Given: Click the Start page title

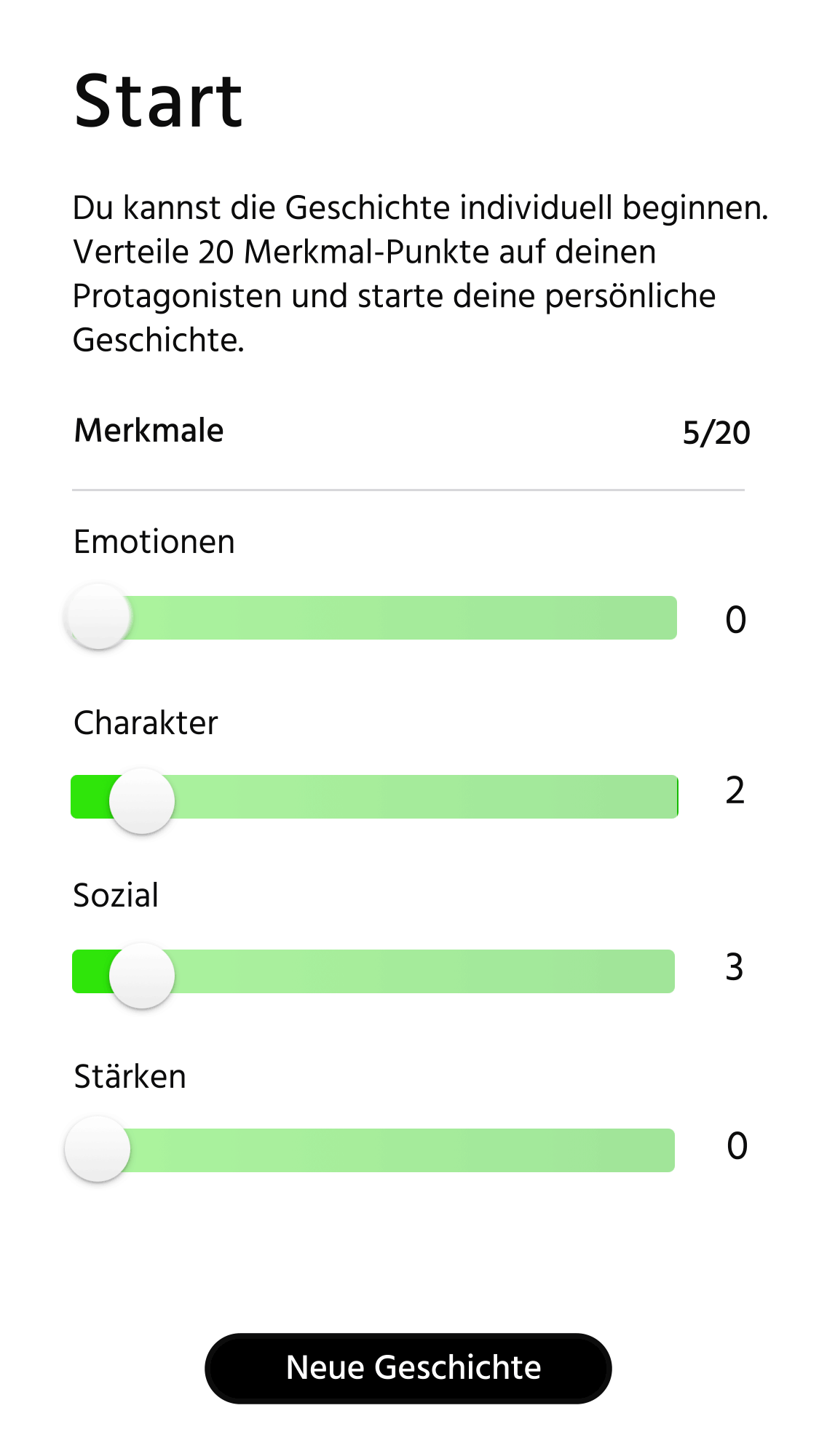Looking at the screenshot, I should click(158, 102).
